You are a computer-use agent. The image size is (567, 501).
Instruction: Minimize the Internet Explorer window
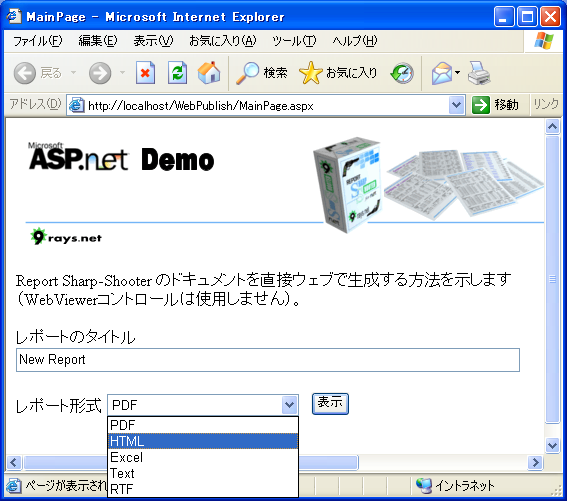504,17
